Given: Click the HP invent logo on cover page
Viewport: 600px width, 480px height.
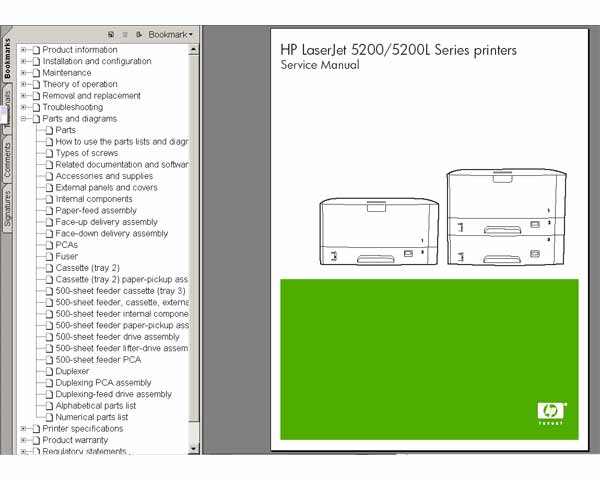Looking at the screenshot, I should tap(551, 414).
